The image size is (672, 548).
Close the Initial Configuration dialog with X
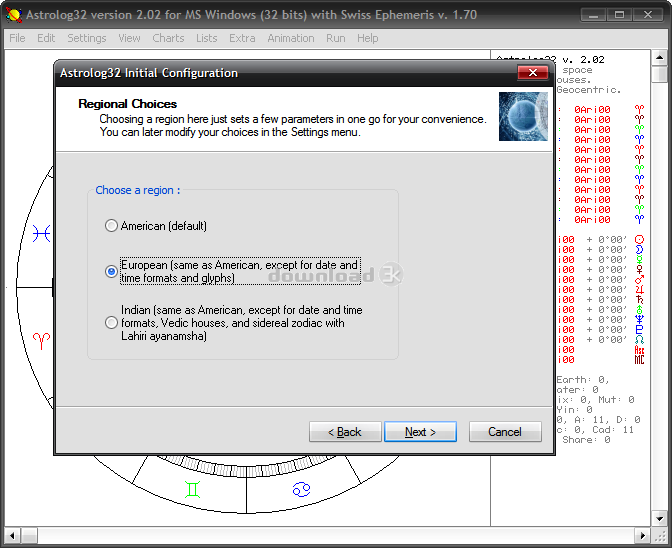[x=533, y=72]
